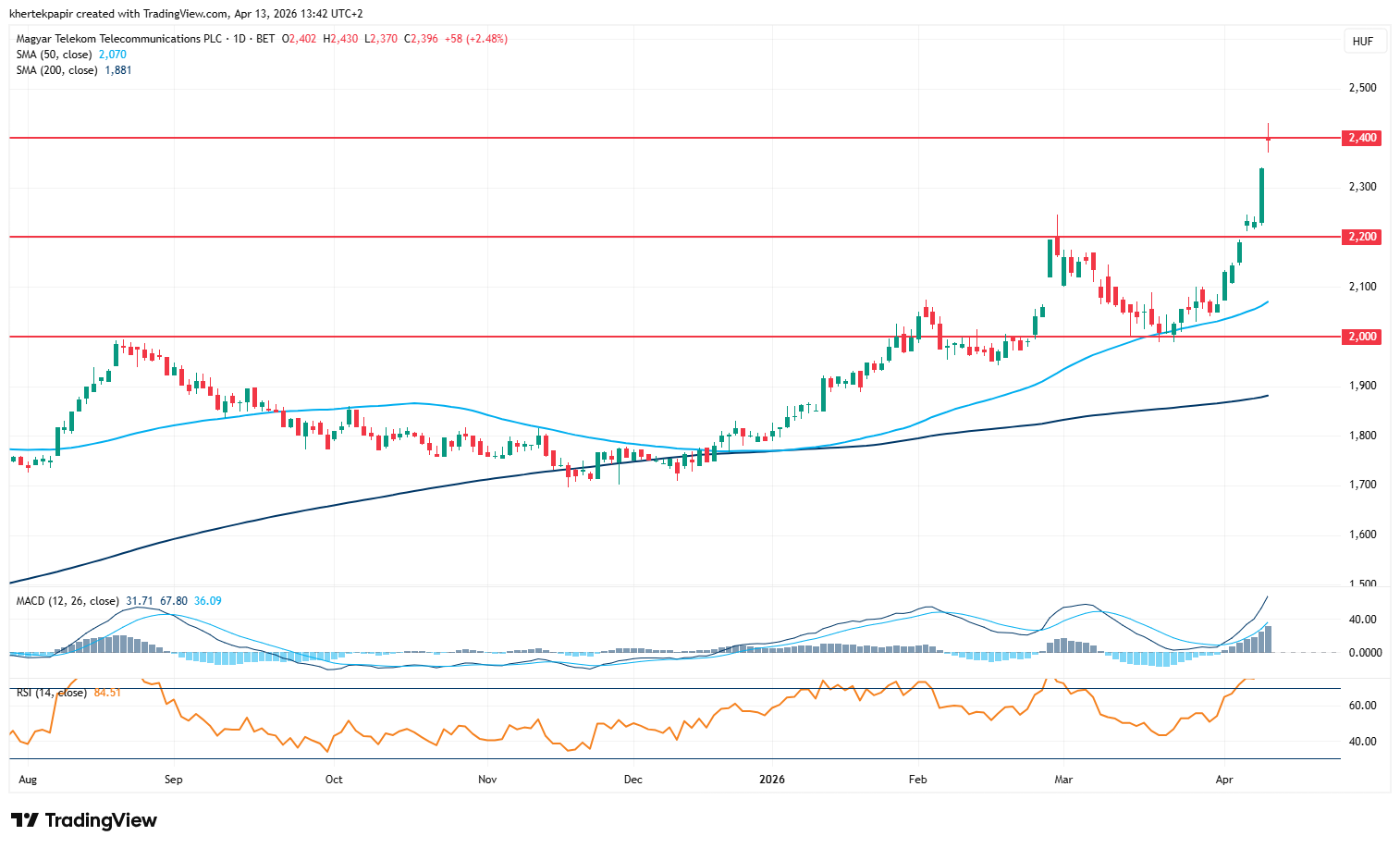Open the HUF currency selector
The width and height of the screenshot is (1400, 848).
[1362, 42]
